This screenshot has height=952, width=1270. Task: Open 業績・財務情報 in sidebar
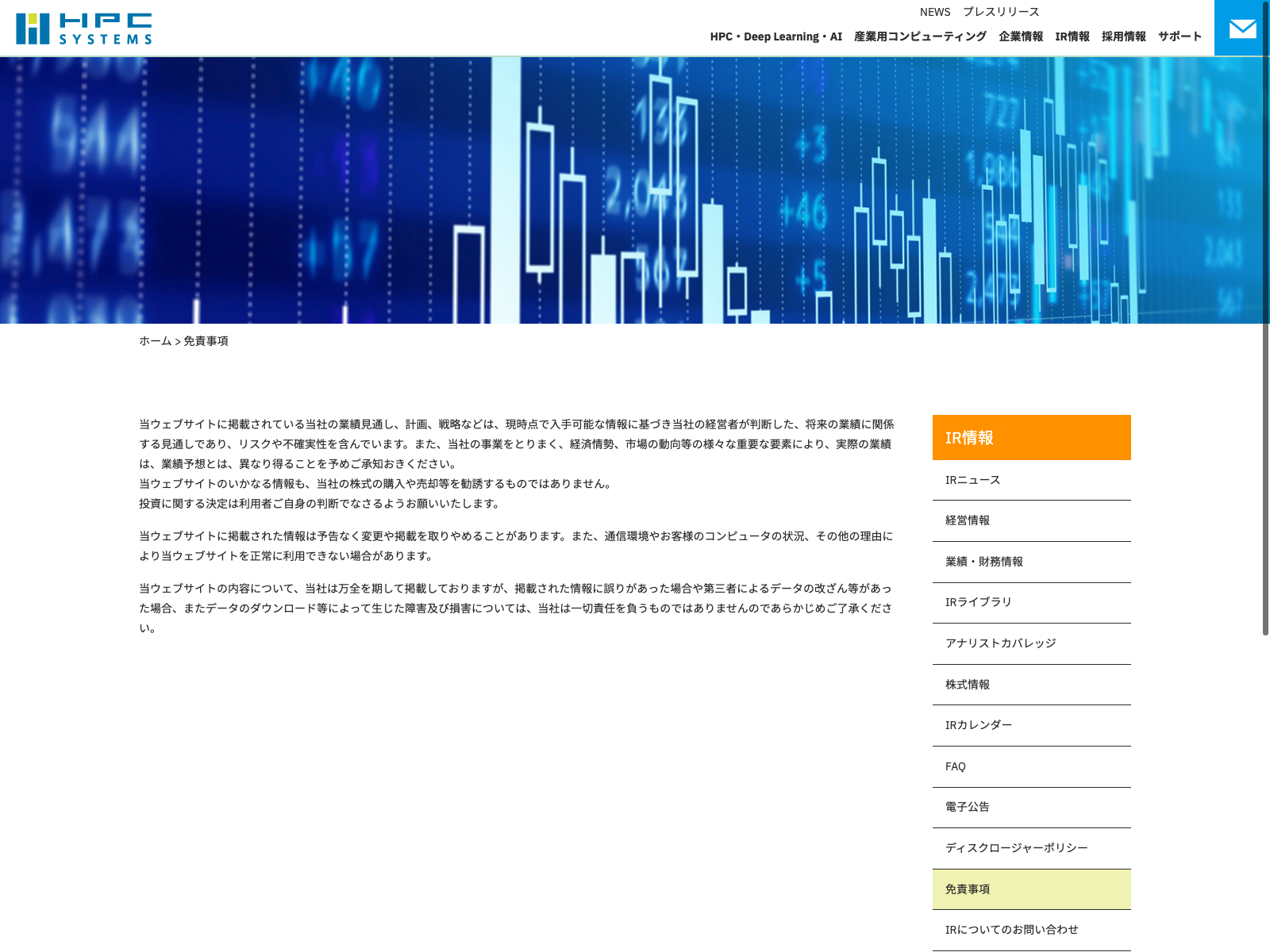(x=983, y=562)
